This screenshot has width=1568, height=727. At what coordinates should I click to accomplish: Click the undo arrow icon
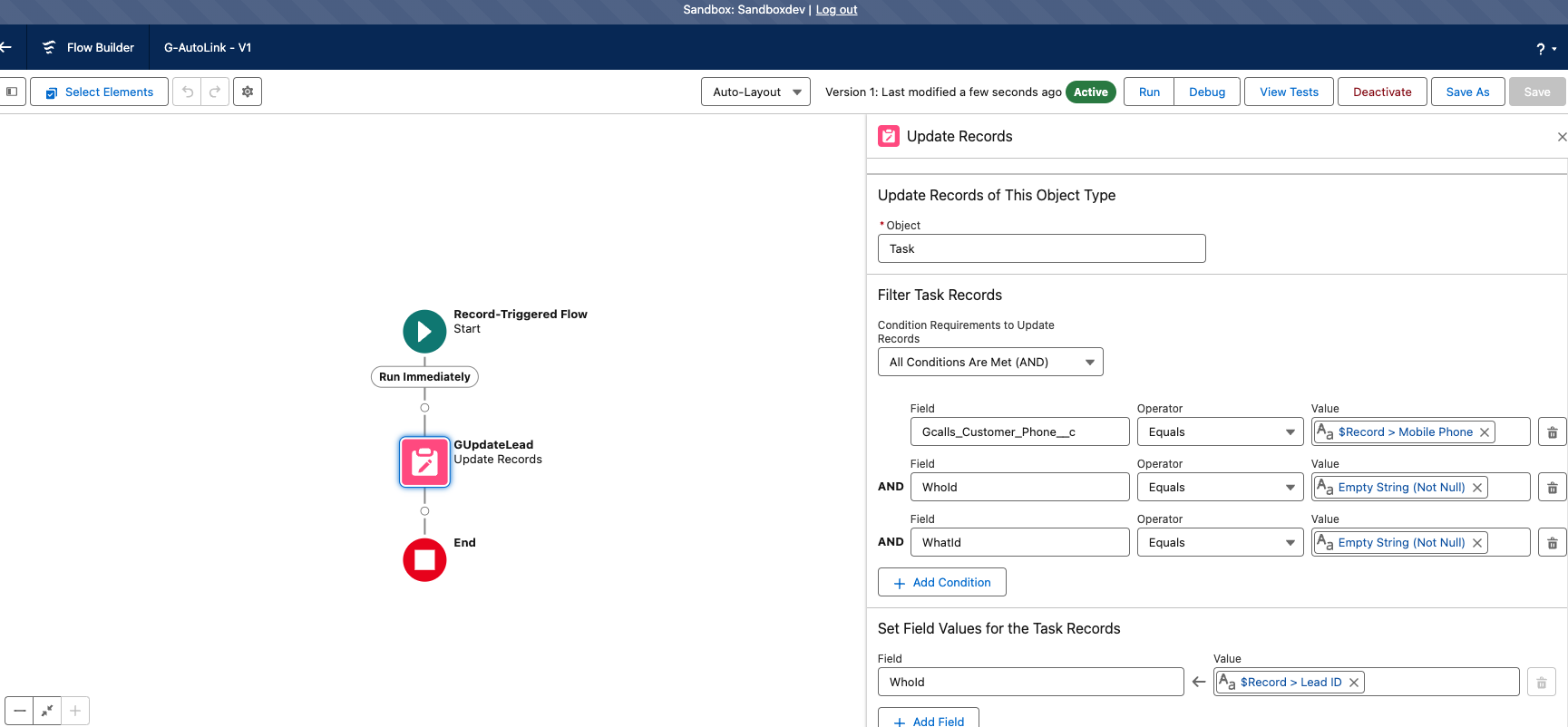coord(188,92)
